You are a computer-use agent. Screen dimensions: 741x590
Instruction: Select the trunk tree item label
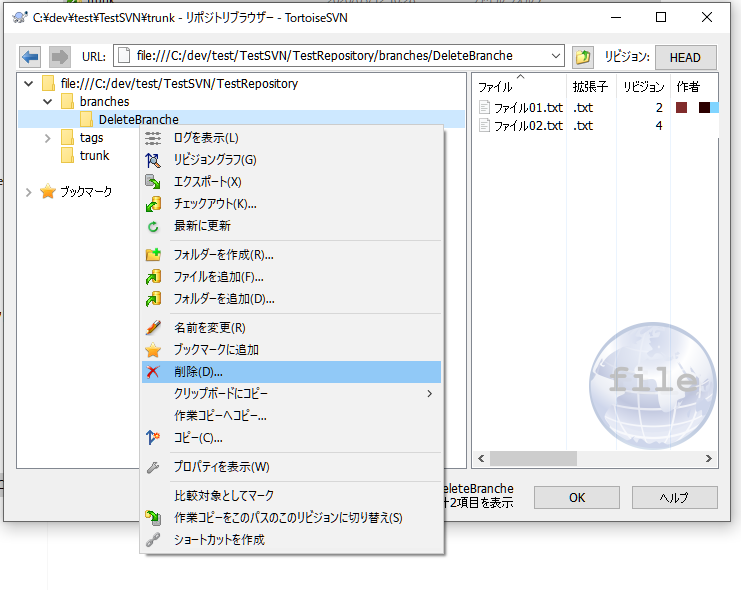point(95,156)
